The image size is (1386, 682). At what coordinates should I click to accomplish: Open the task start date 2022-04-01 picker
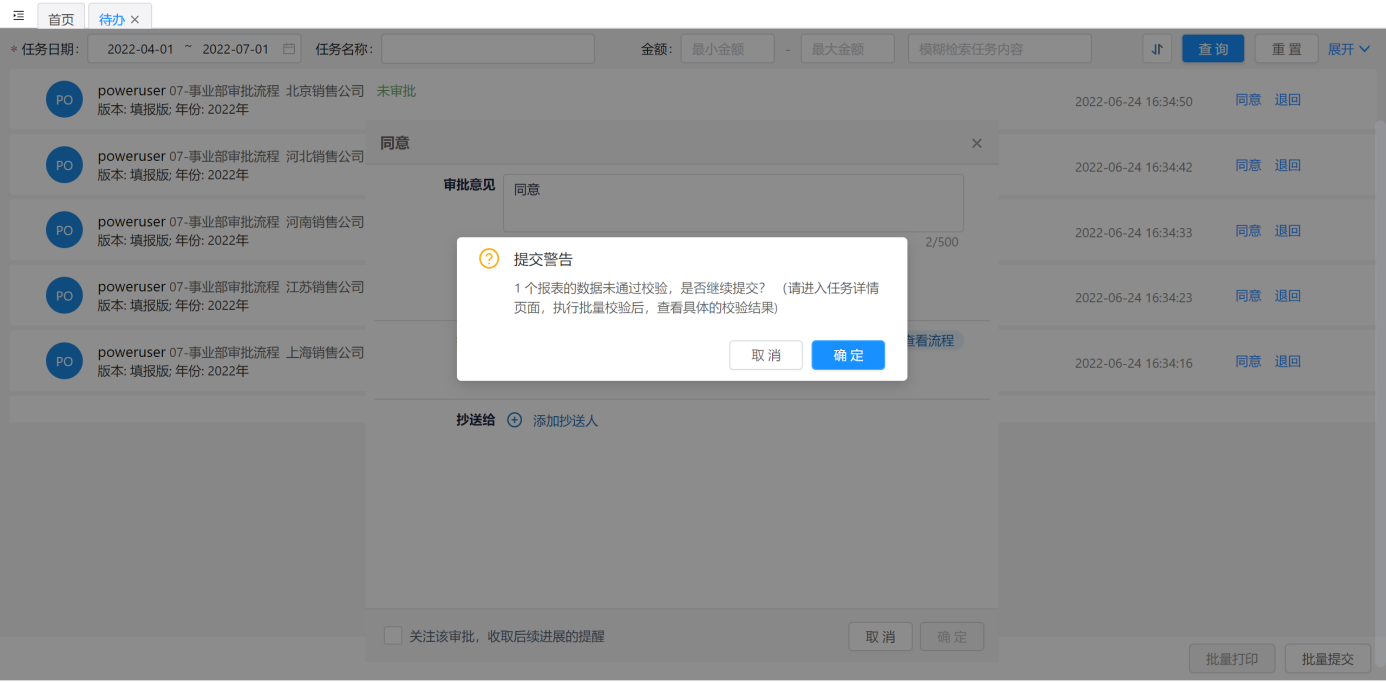pos(140,49)
